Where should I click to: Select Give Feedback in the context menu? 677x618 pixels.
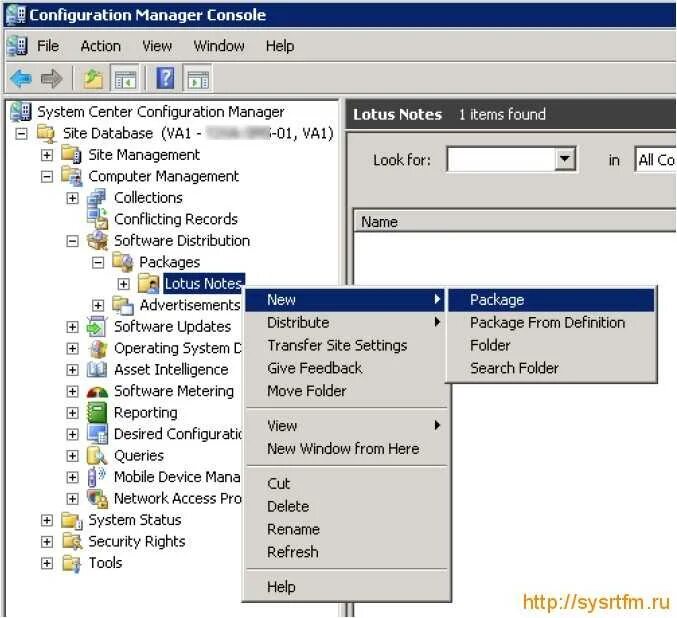click(x=345, y=368)
